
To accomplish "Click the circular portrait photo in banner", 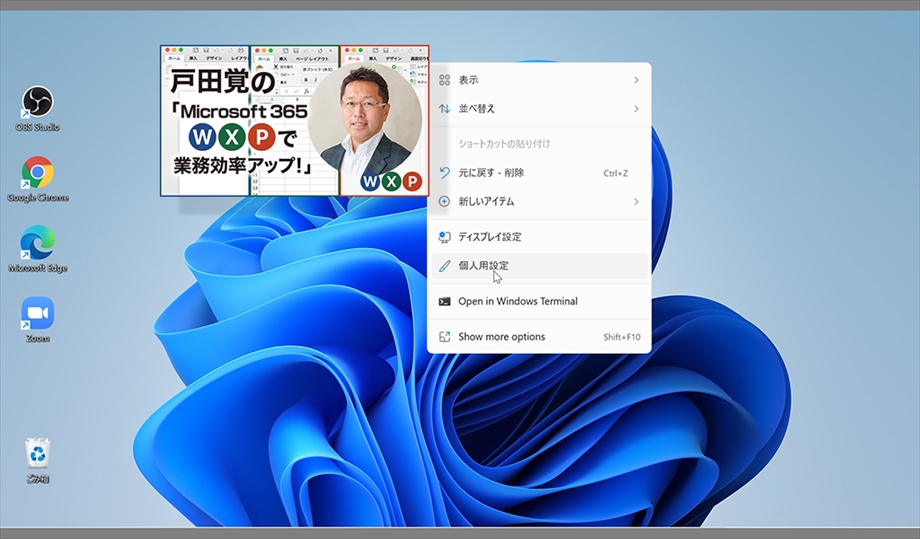I will [x=364, y=120].
